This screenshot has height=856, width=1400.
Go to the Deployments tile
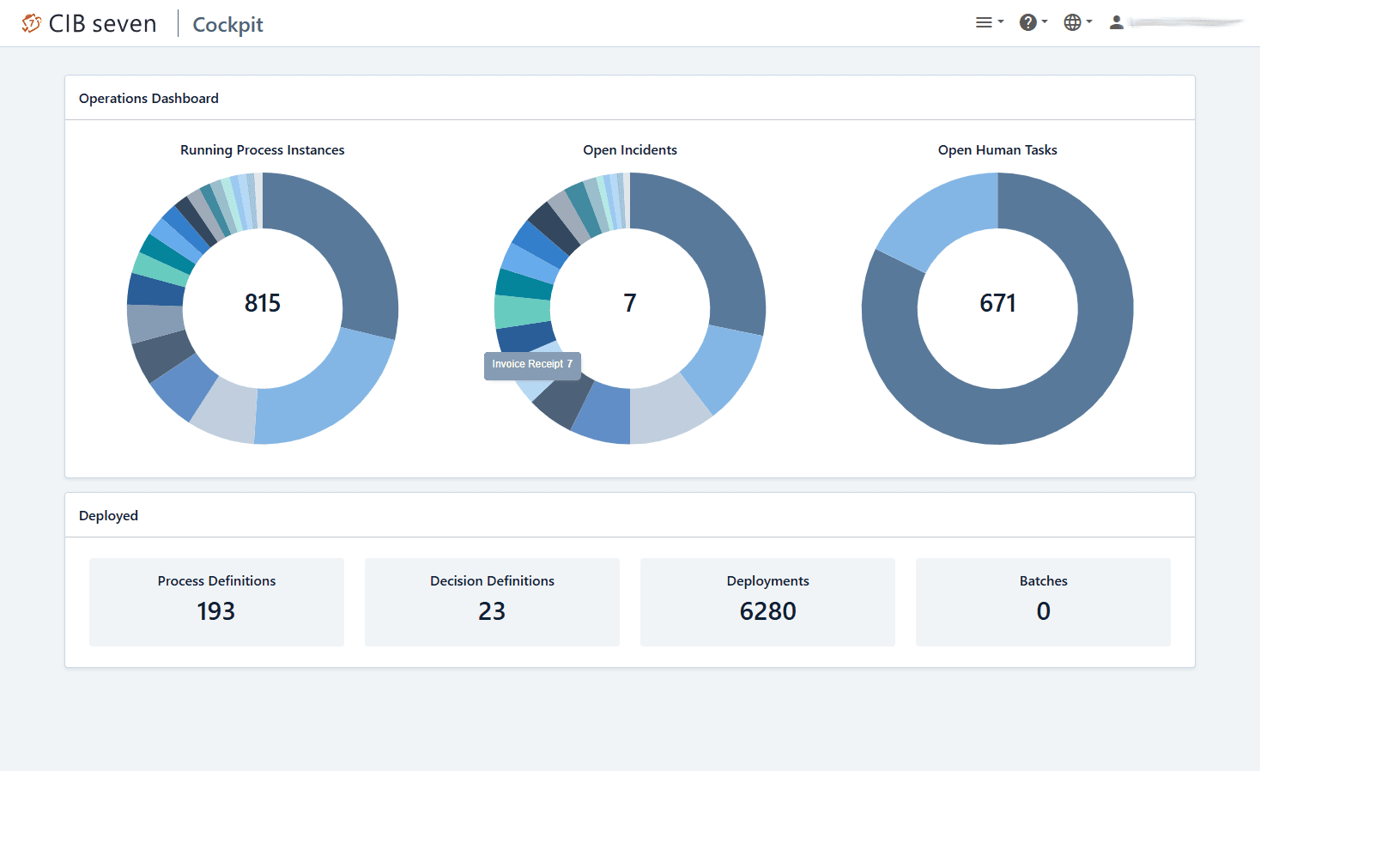767,601
